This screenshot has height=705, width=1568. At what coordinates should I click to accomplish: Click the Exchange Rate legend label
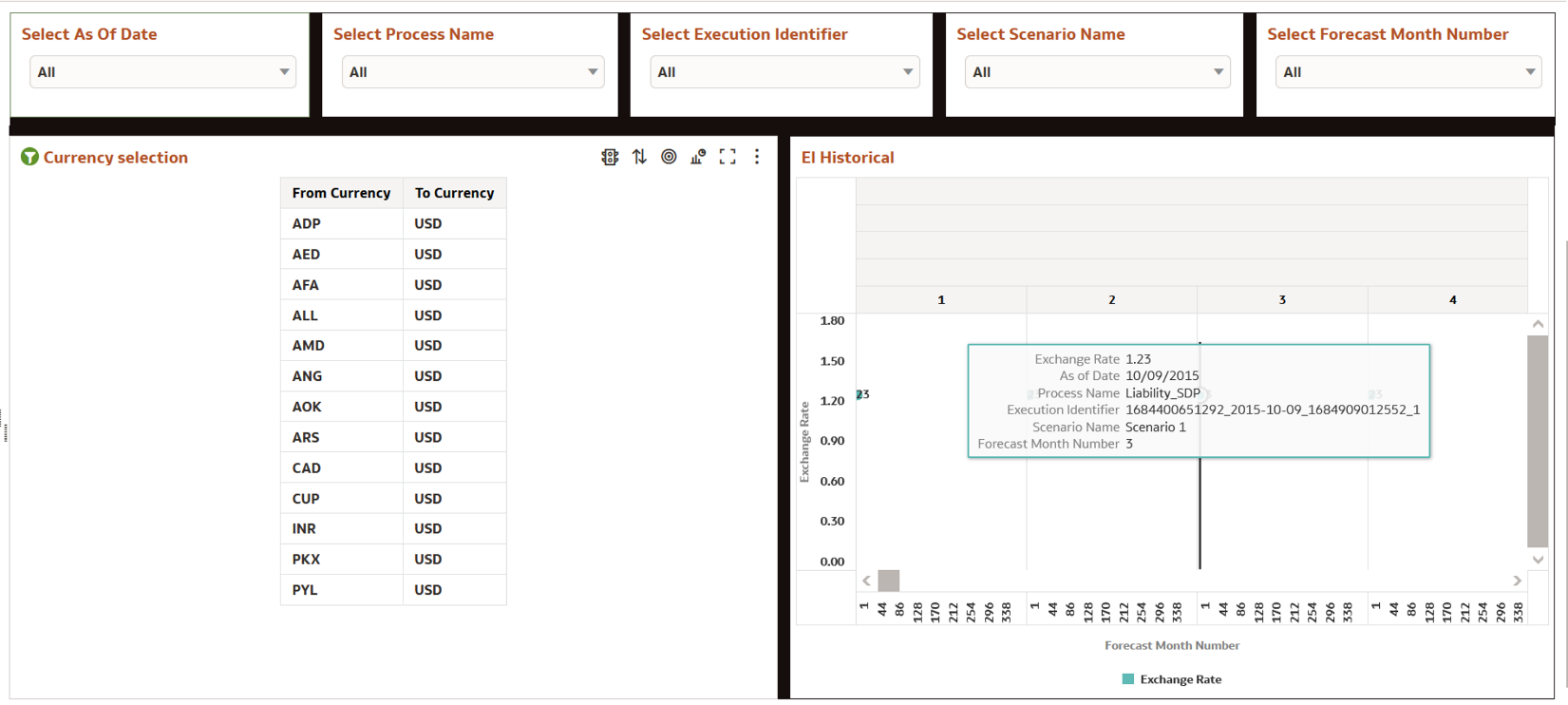tap(1181, 679)
